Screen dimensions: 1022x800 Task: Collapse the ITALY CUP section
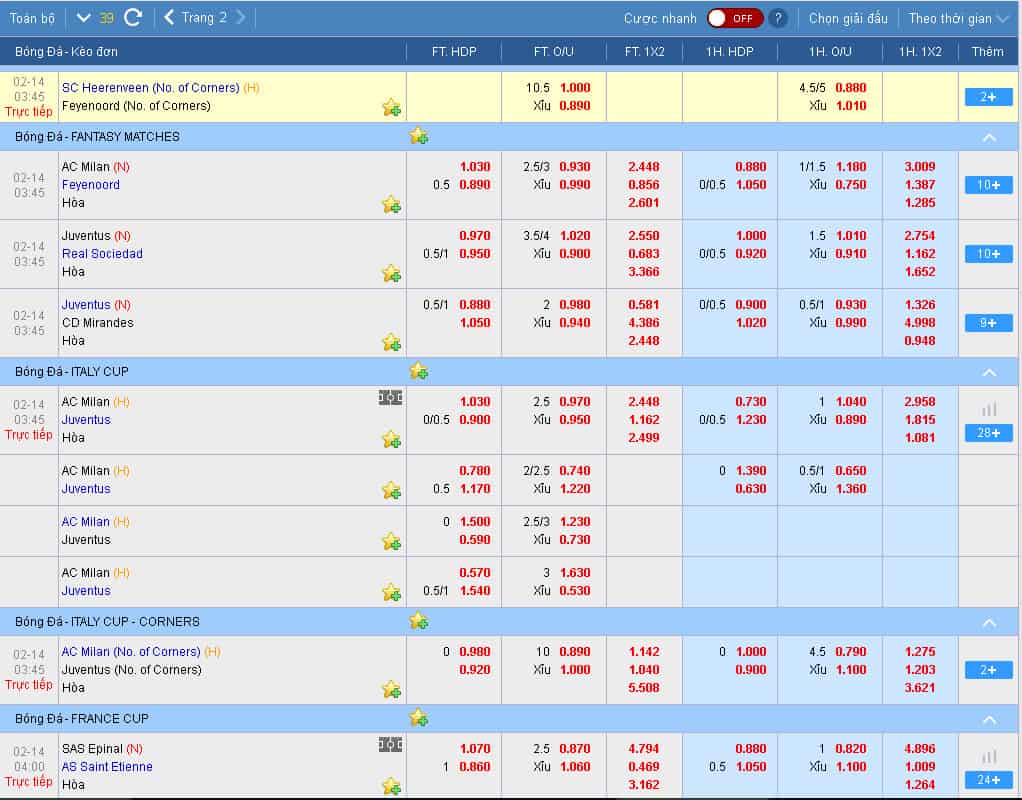click(x=989, y=372)
